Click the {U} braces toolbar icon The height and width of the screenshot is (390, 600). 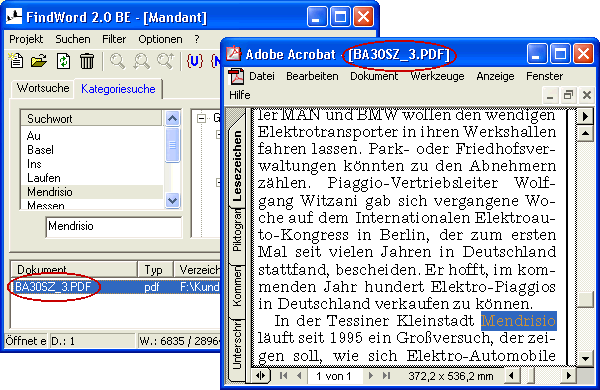point(194,61)
